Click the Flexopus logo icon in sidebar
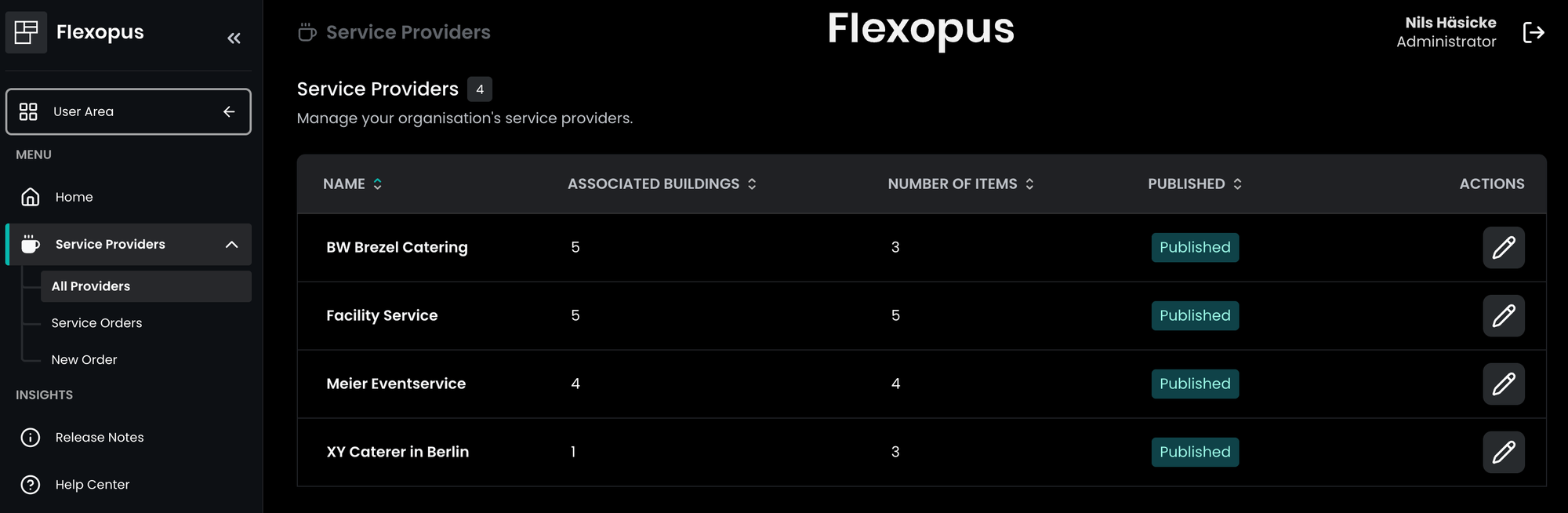Screen dimensions: 1568x513 pos(26,32)
